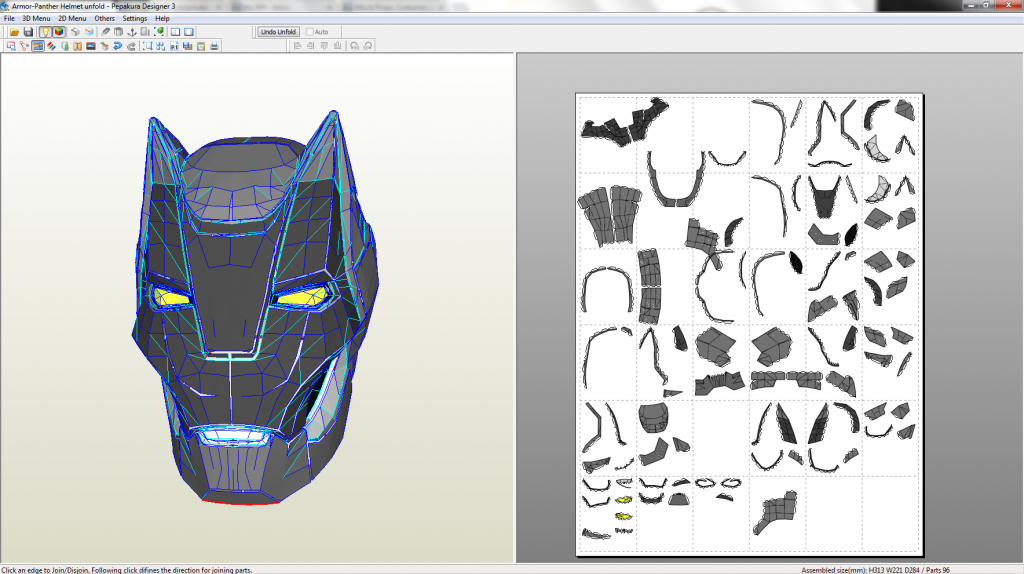Viewport: 1024px width, 574px height.
Task: Click the green cylinder part icon
Action: point(65,46)
